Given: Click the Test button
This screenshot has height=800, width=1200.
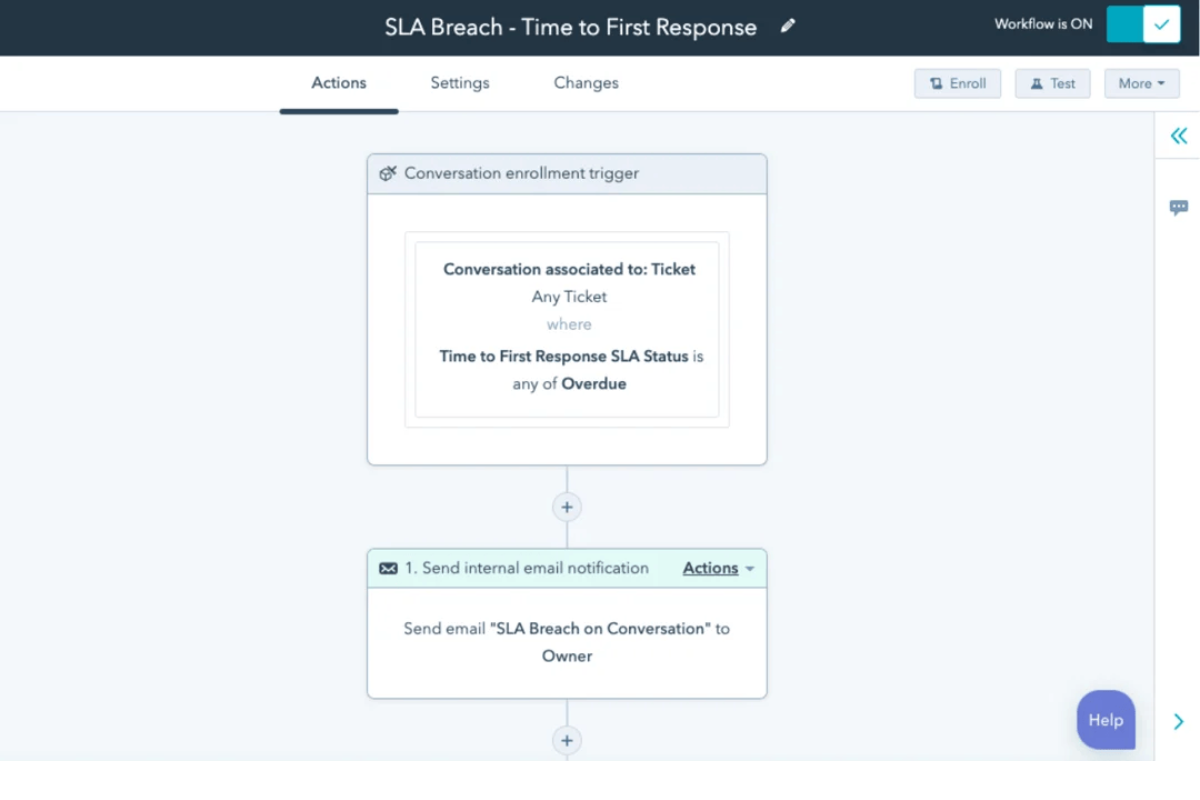Looking at the screenshot, I should 1052,84.
